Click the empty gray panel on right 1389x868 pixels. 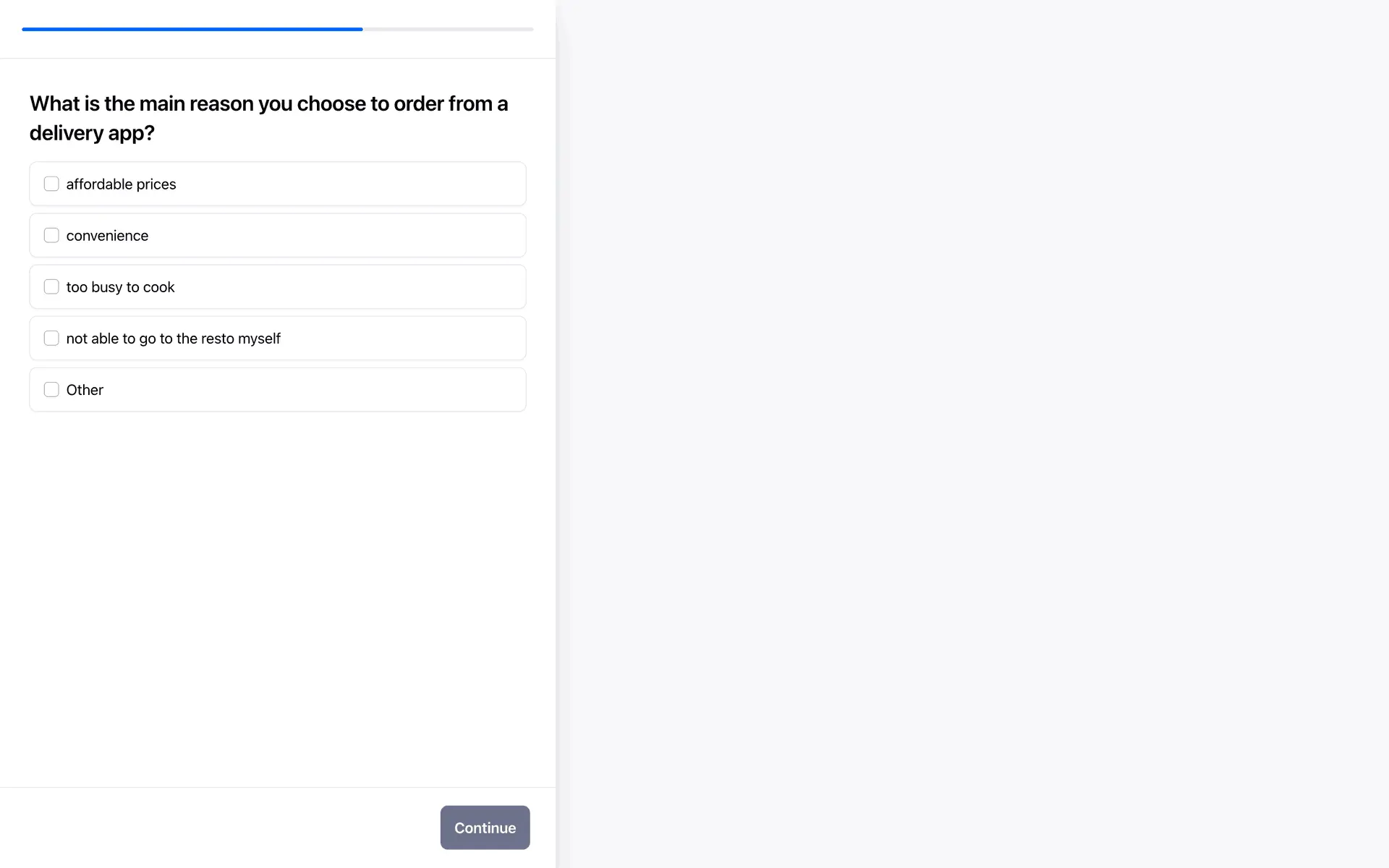coord(972,434)
